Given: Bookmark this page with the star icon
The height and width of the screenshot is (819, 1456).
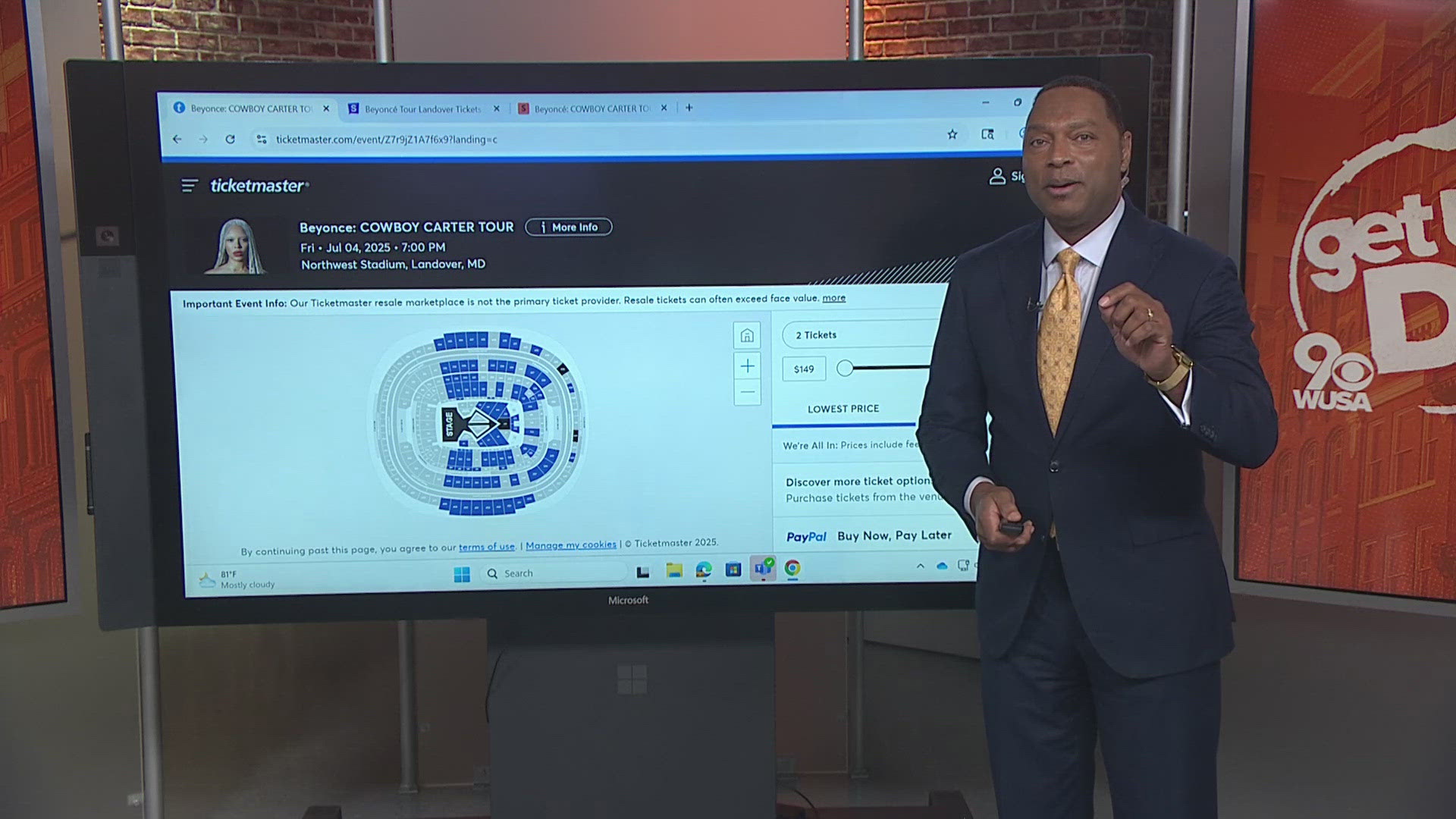Looking at the screenshot, I should [952, 134].
